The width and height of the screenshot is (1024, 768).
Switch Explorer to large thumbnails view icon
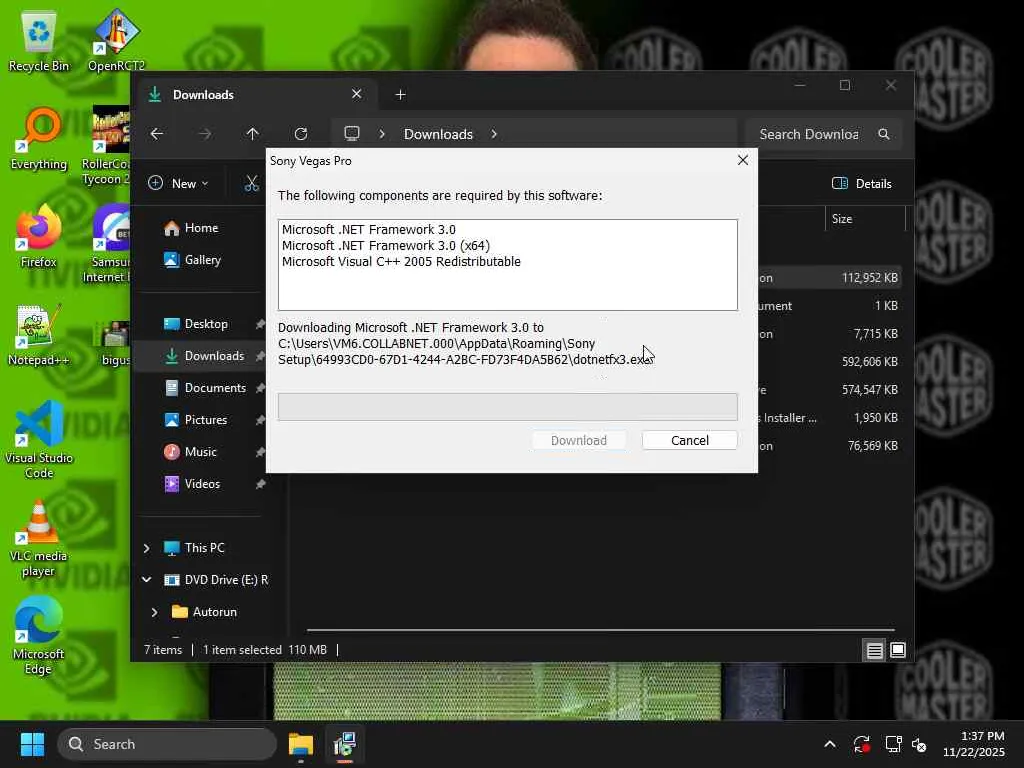coord(898,650)
